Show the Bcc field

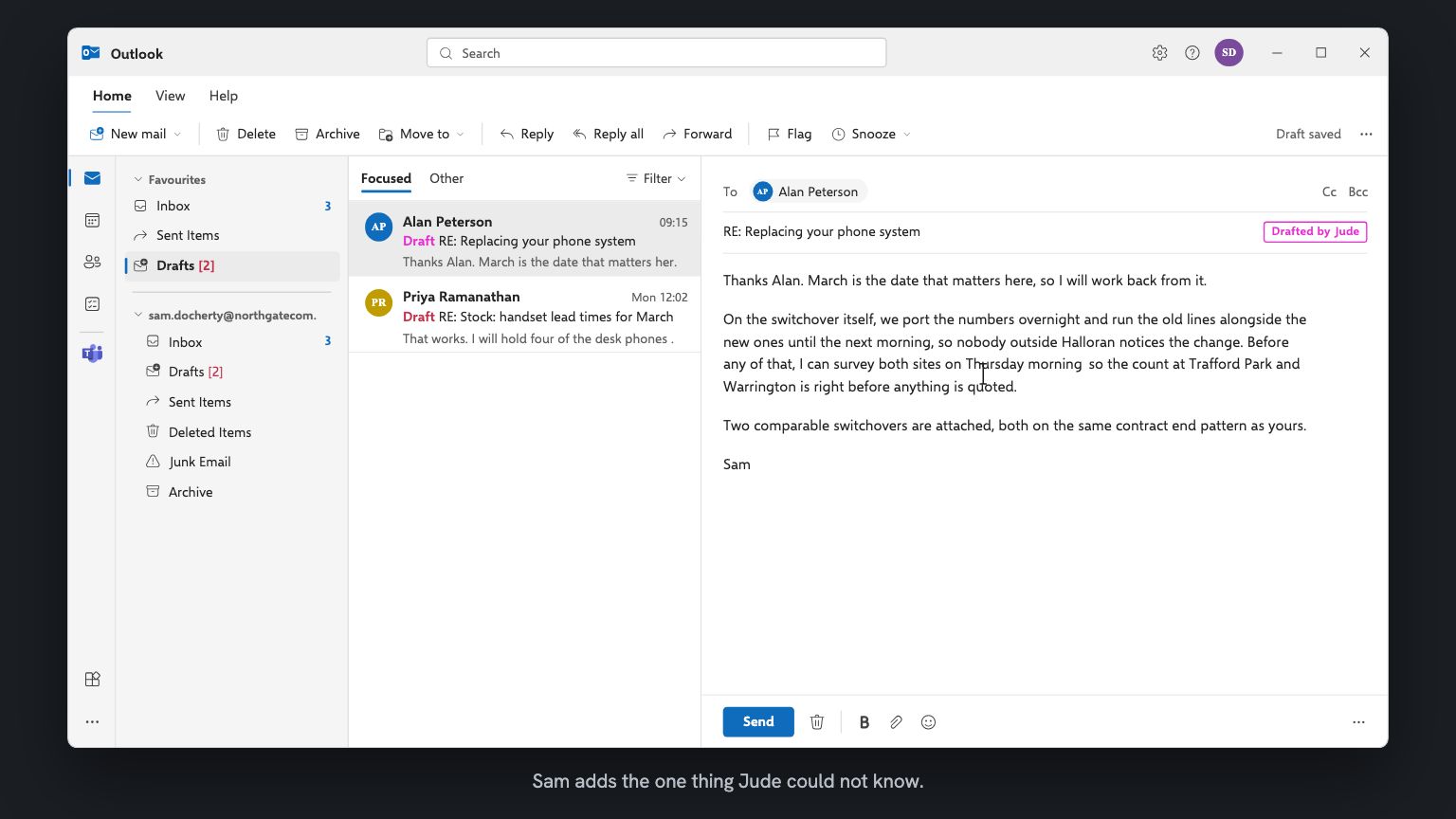(1358, 191)
